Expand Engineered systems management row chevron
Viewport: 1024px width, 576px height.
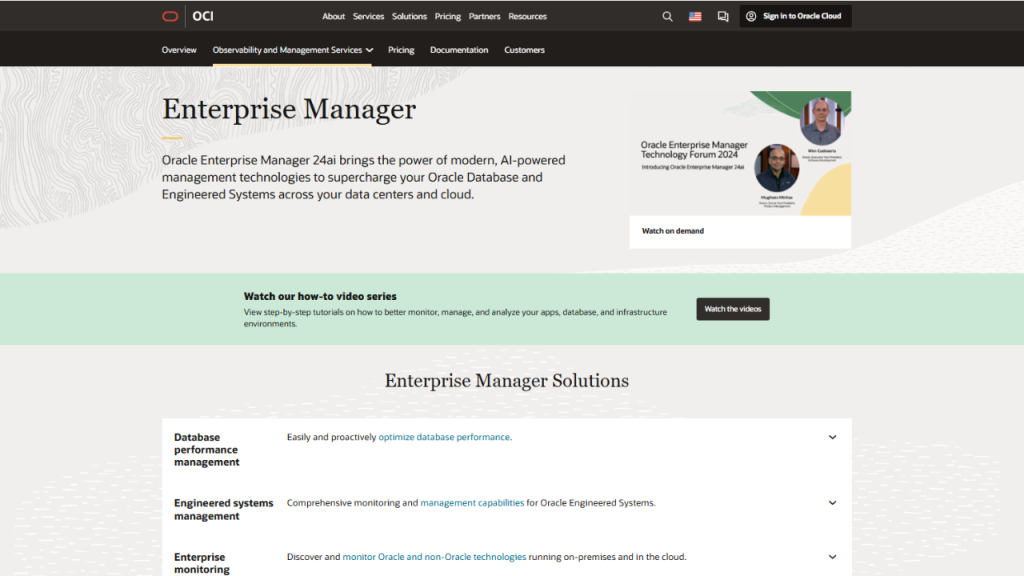pos(832,503)
